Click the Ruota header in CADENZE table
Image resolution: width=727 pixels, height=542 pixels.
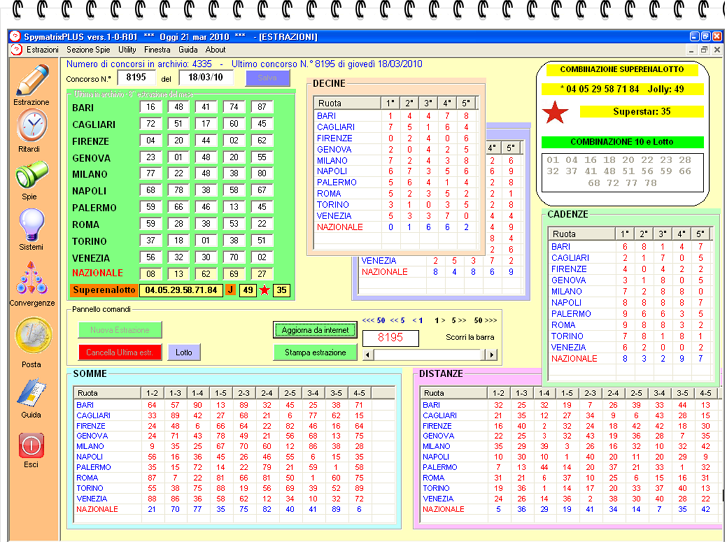tap(581, 234)
